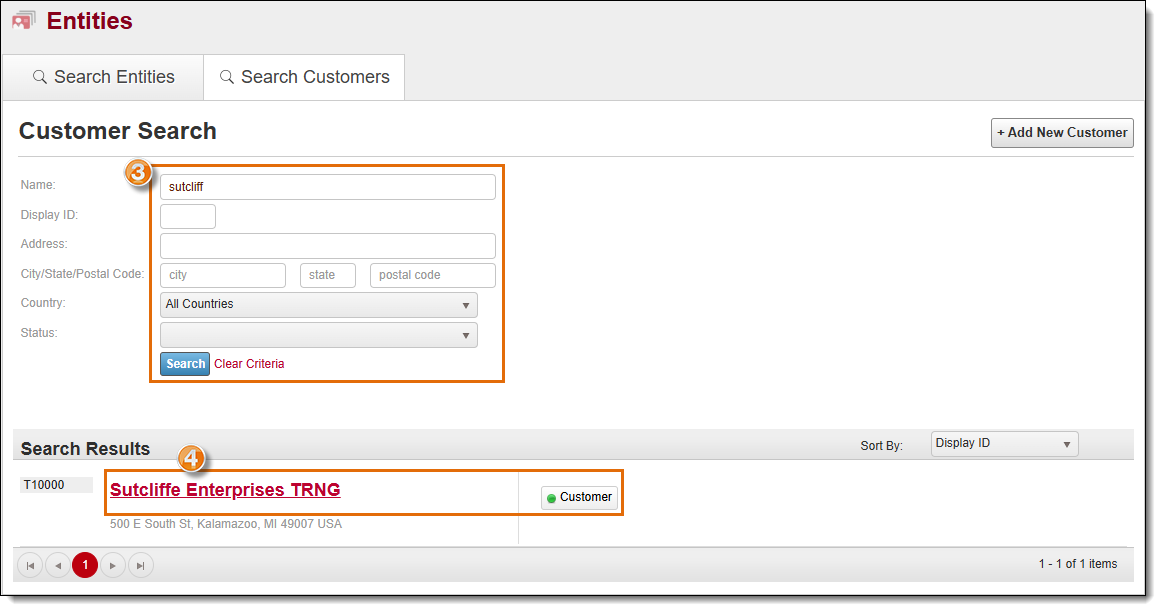Focus the Display ID input box
This screenshot has height=611, width=1161.
[188, 216]
